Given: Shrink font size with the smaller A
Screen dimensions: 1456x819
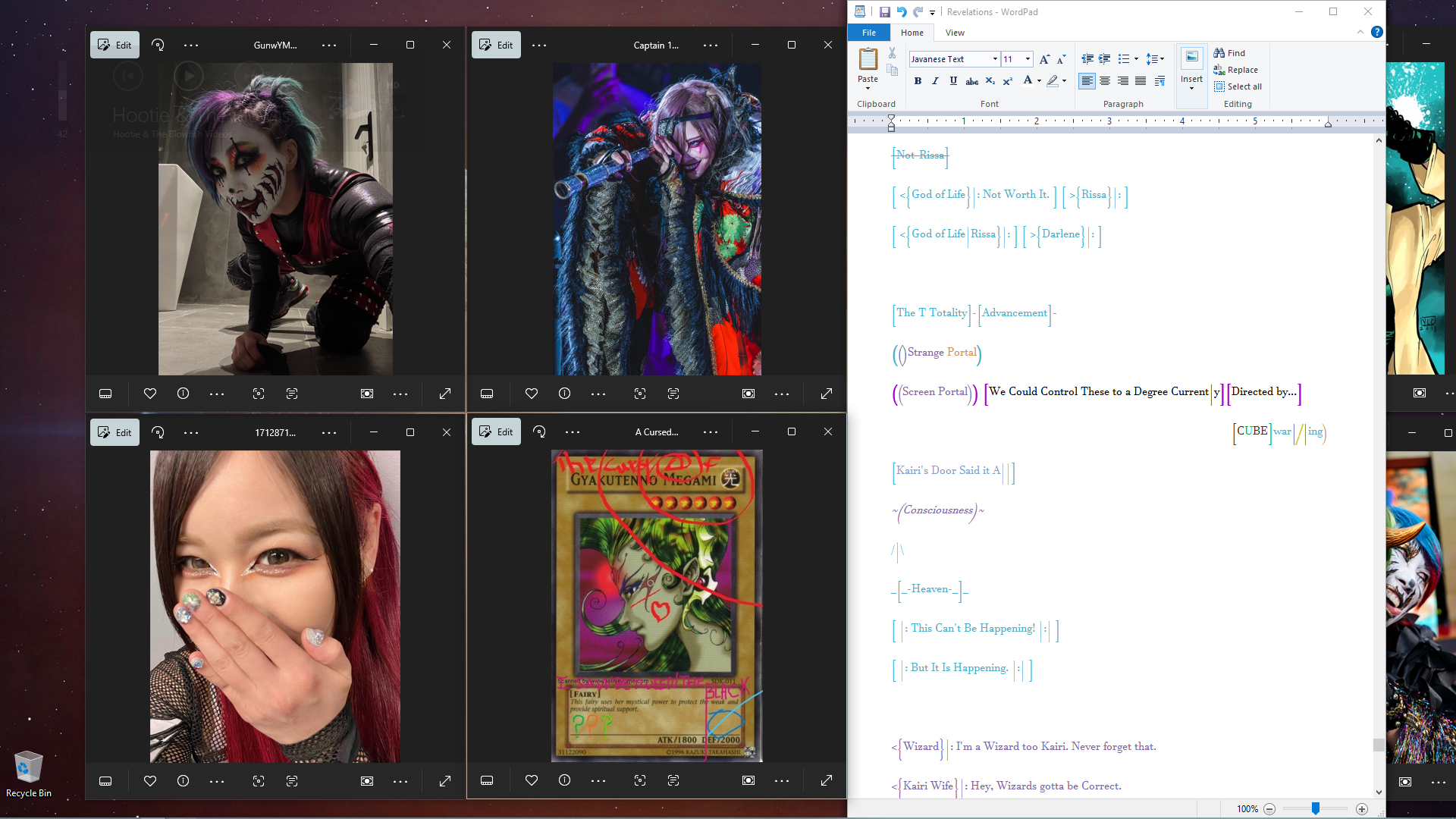Looking at the screenshot, I should [x=1061, y=59].
